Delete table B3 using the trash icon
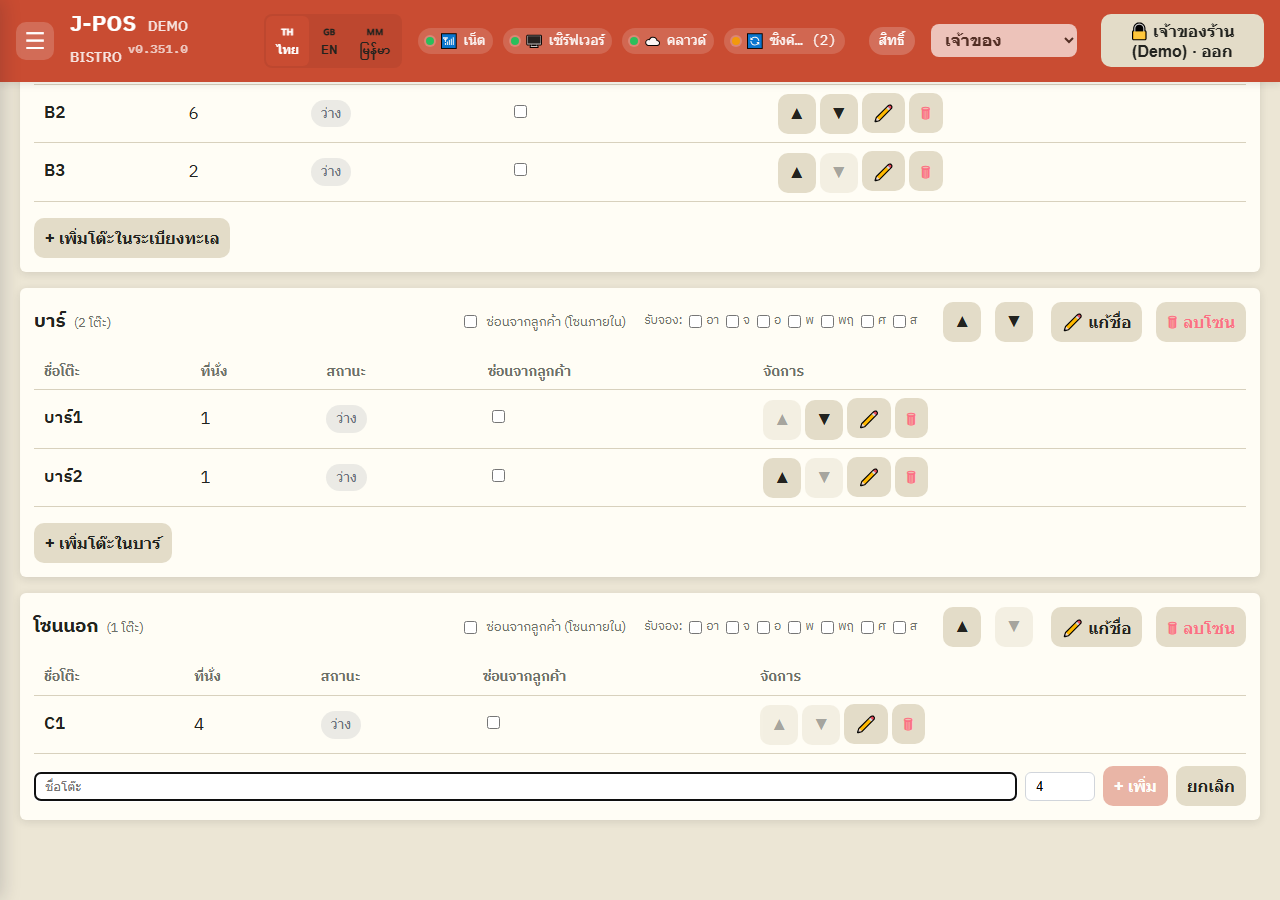 click(x=926, y=172)
